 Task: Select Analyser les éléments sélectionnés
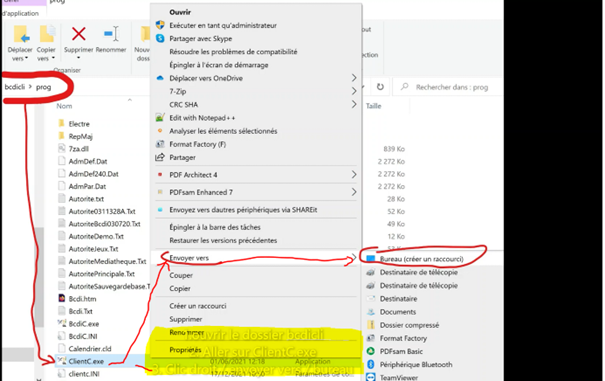pyautogui.click(x=223, y=131)
